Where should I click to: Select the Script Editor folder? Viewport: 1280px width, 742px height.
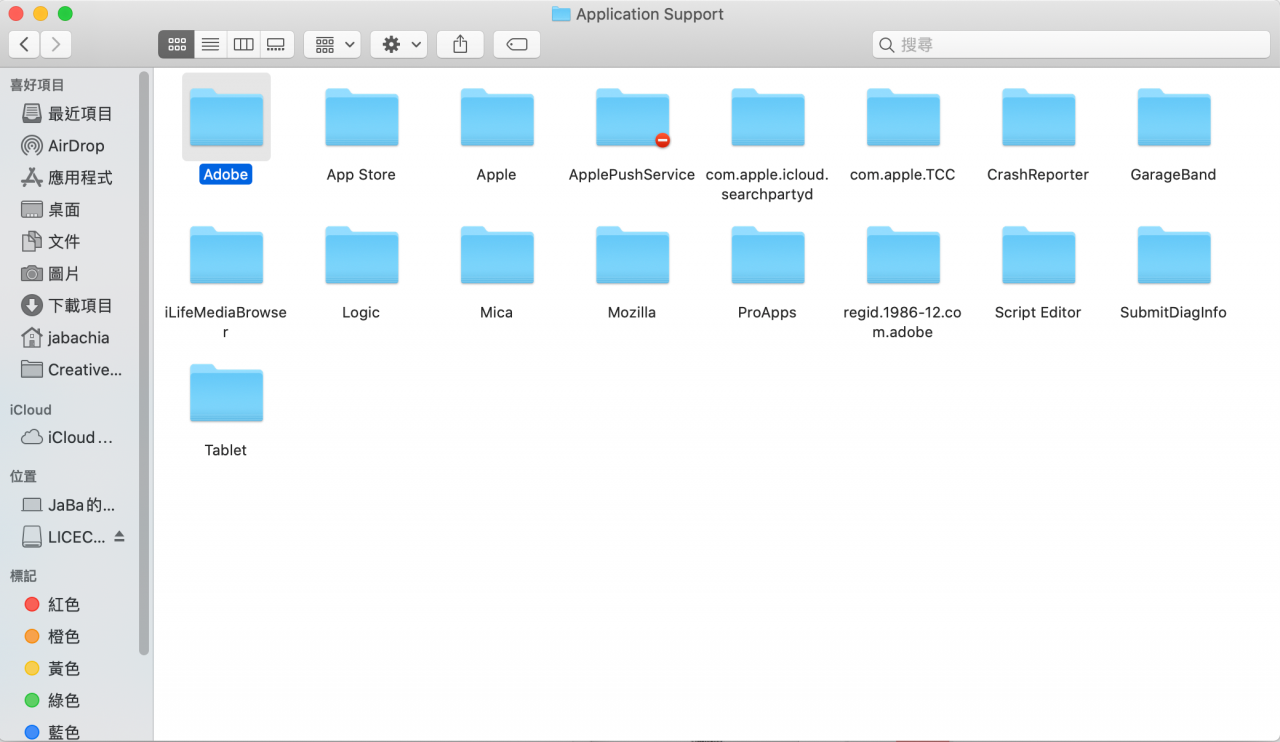pyautogui.click(x=1037, y=256)
